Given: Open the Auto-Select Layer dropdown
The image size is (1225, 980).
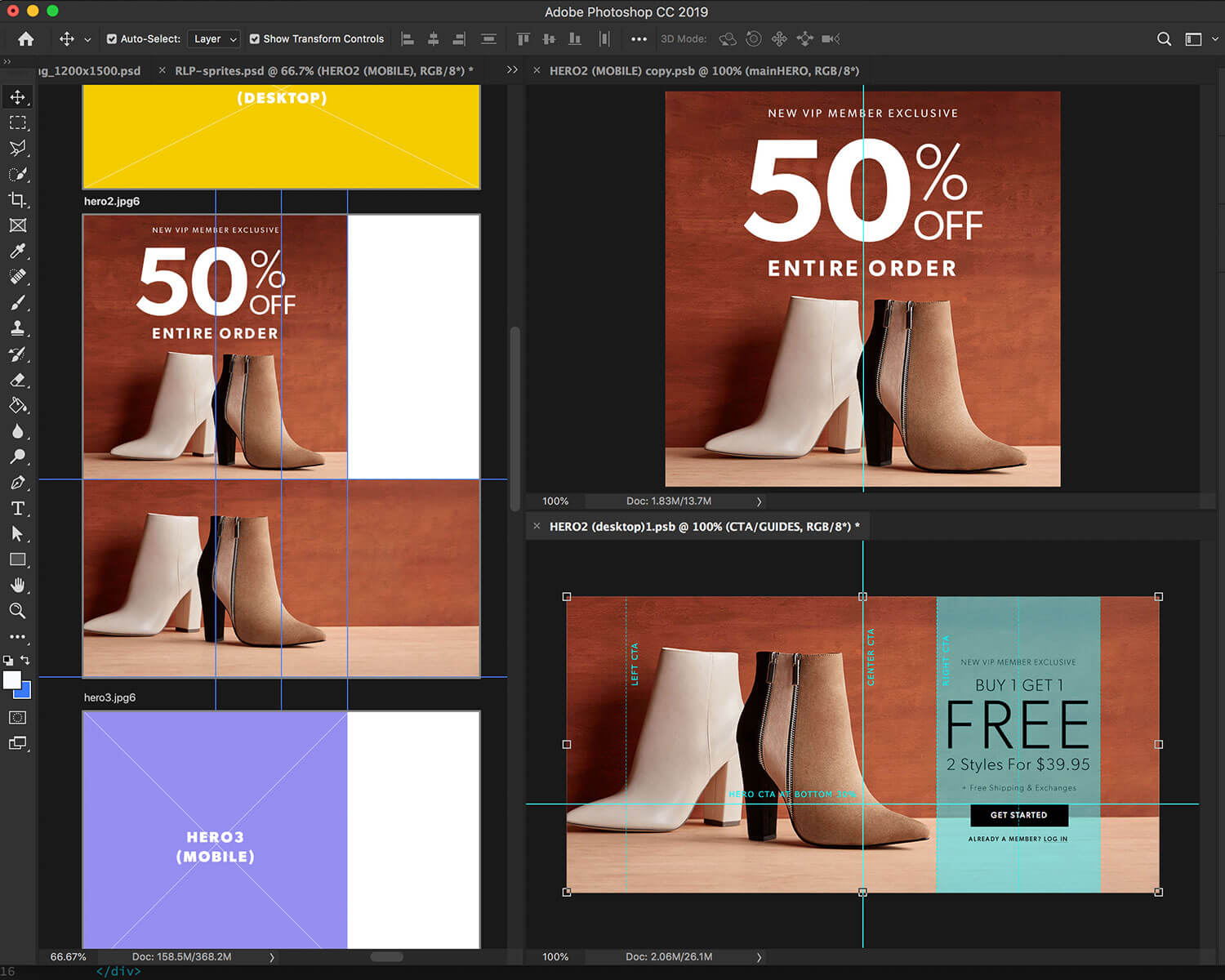Looking at the screenshot, I should [x=214, y=38].
